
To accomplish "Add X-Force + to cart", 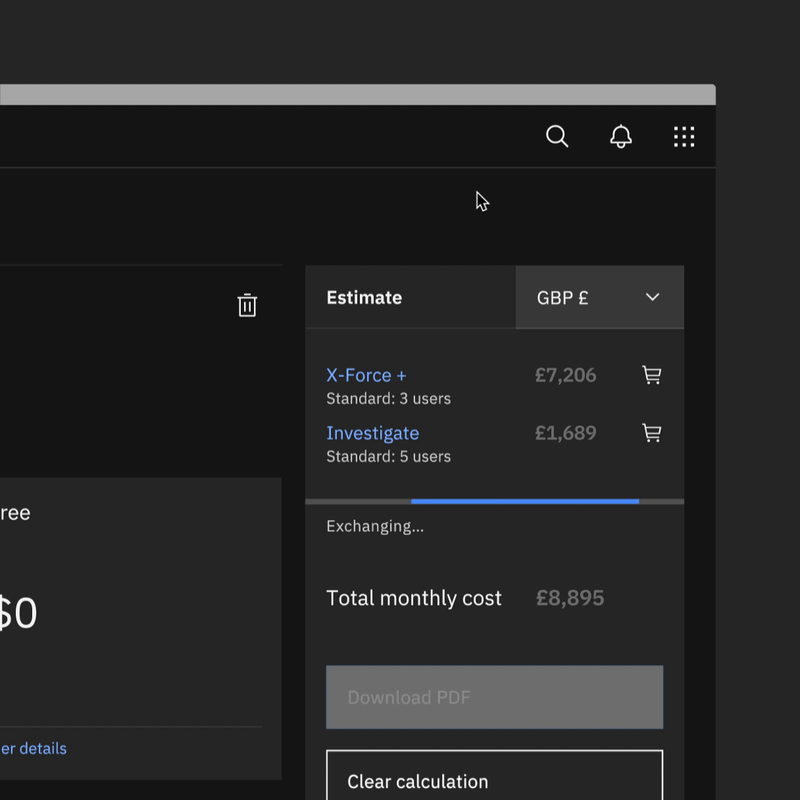I will coord(652,375).
